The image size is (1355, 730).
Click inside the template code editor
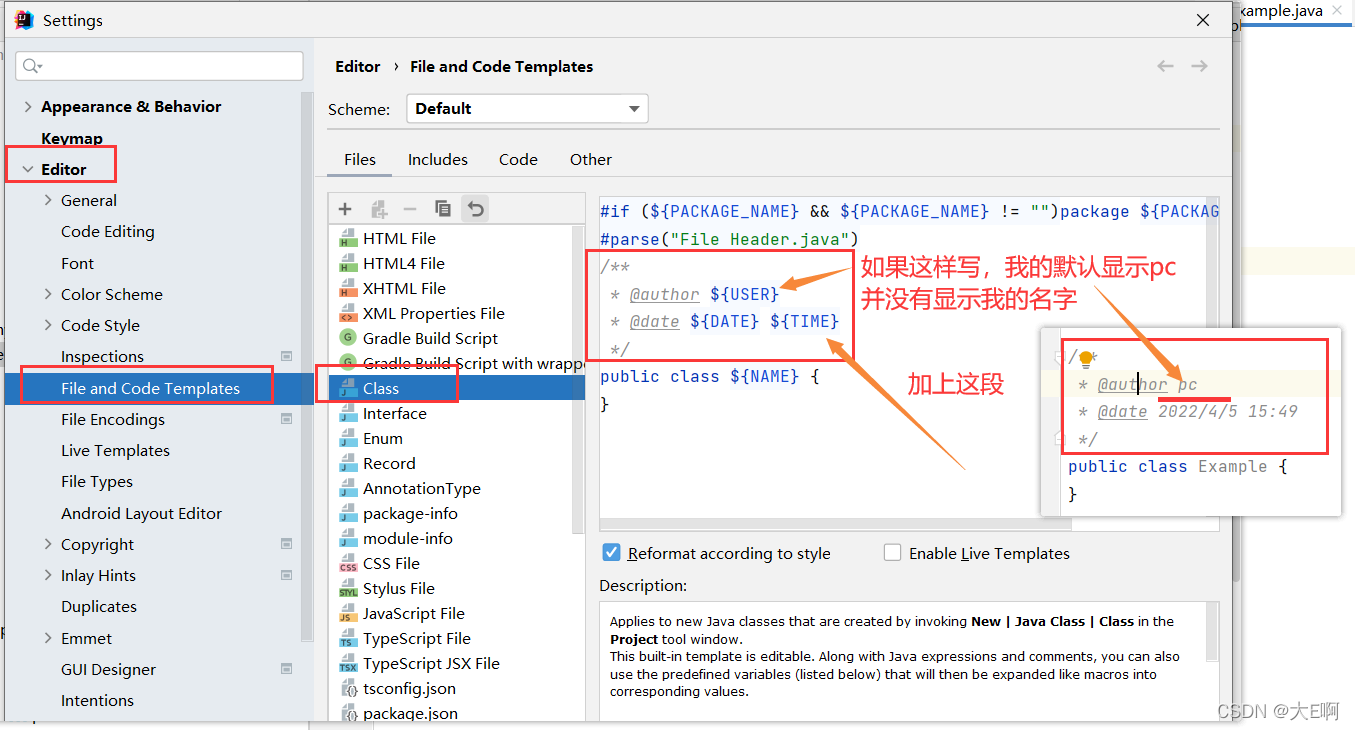(x=909, y=363)
